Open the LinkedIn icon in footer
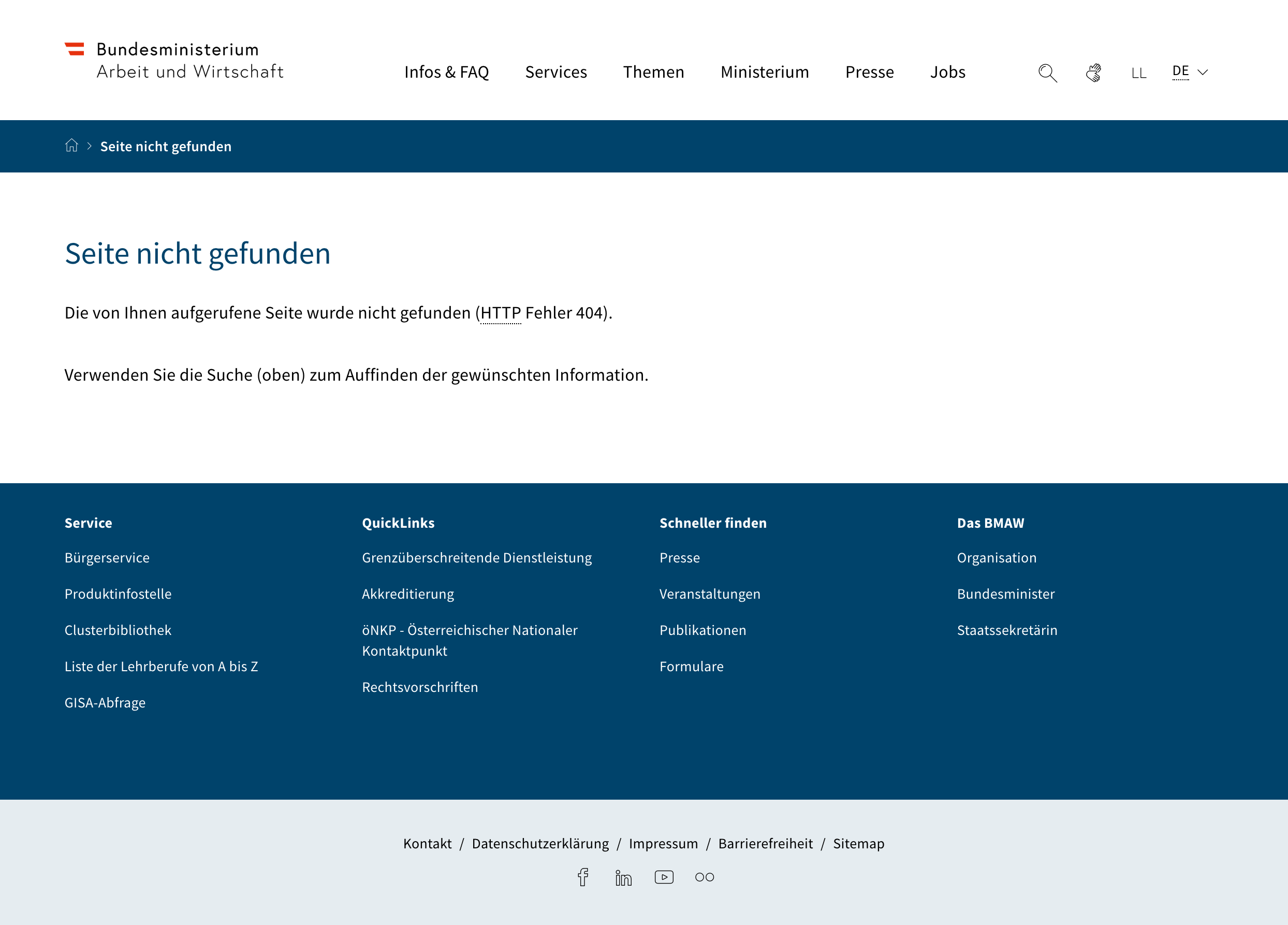The width and height of the screenshot is (1288, 925). click(624, 877)
